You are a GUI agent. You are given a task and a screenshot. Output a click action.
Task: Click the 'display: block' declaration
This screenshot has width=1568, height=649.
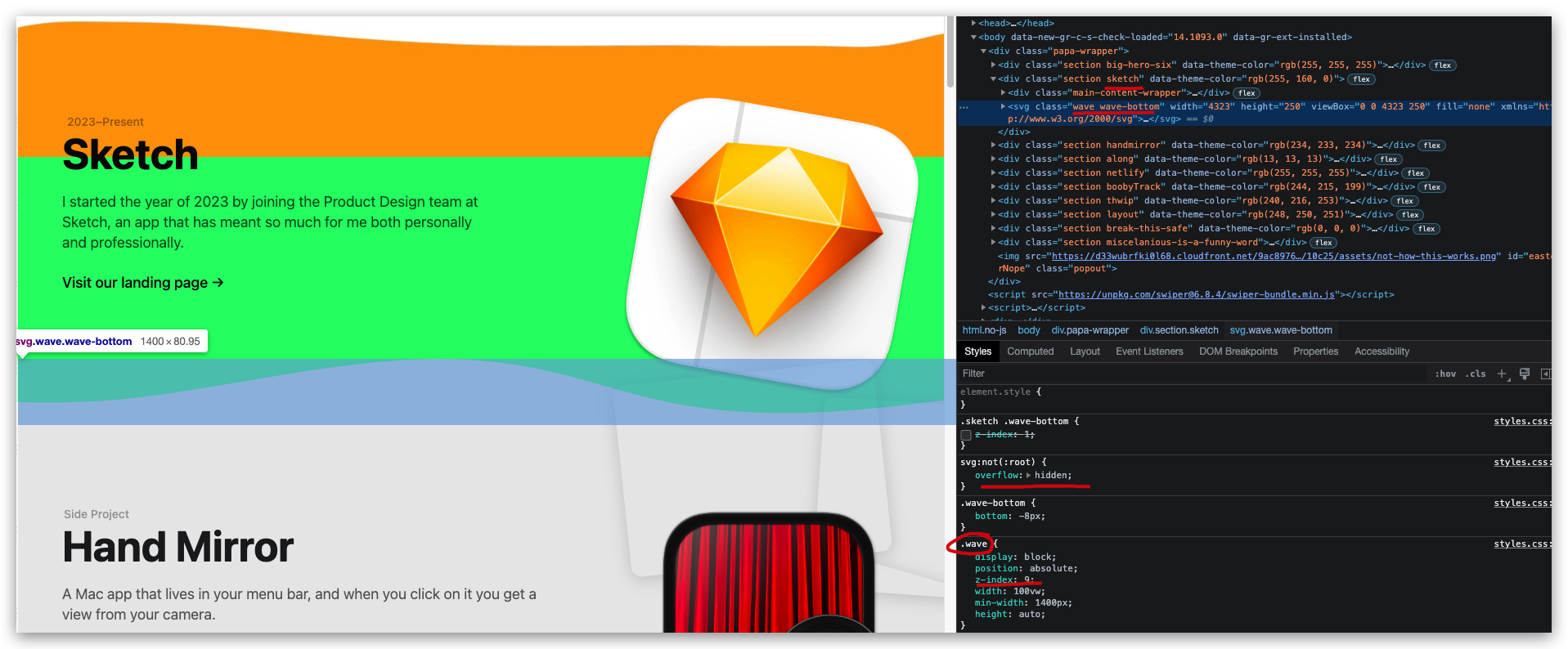(1015, 557)
